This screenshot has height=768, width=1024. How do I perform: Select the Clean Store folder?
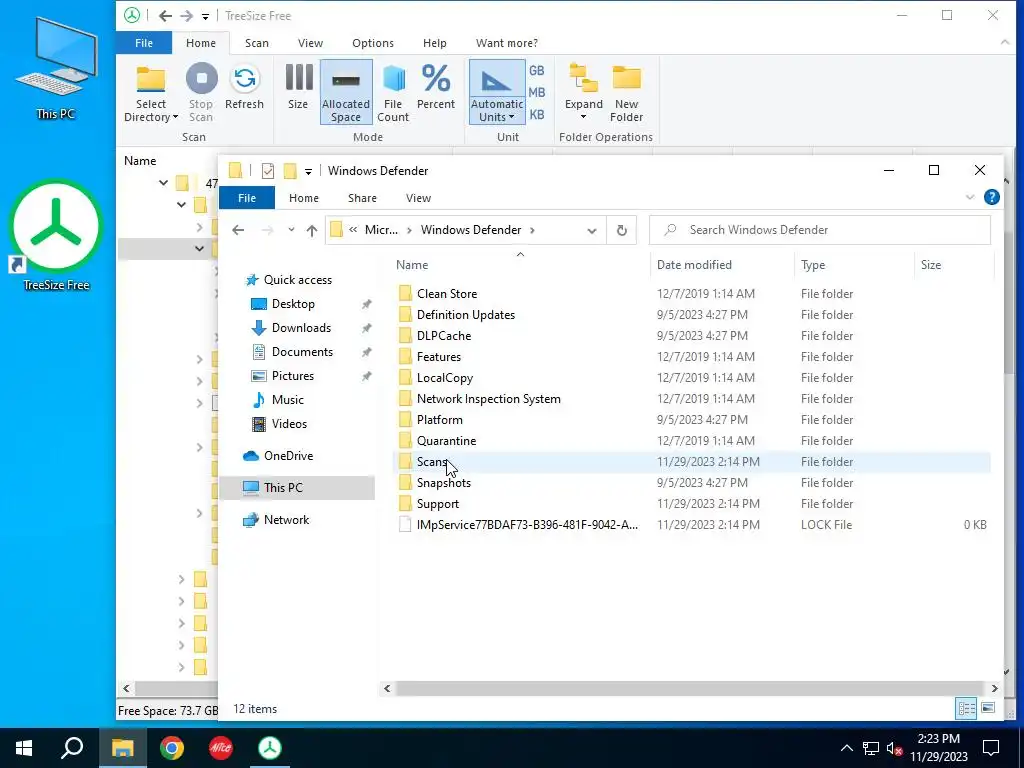(x=447, y=294)
